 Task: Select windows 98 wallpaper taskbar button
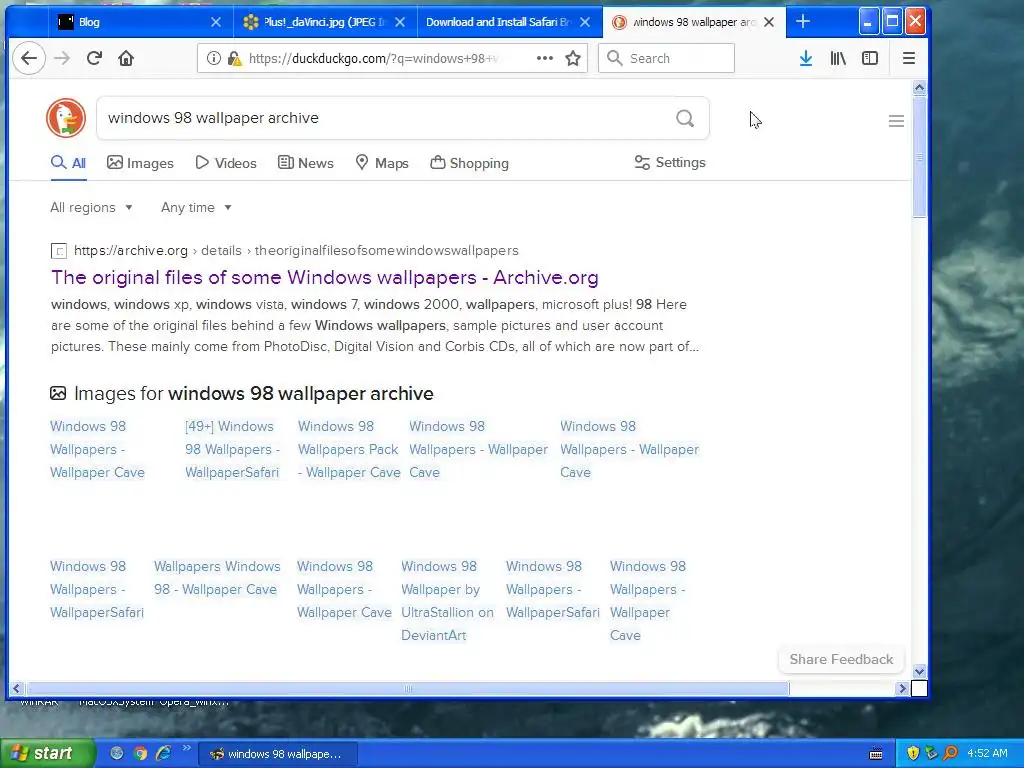pos(278,754)
